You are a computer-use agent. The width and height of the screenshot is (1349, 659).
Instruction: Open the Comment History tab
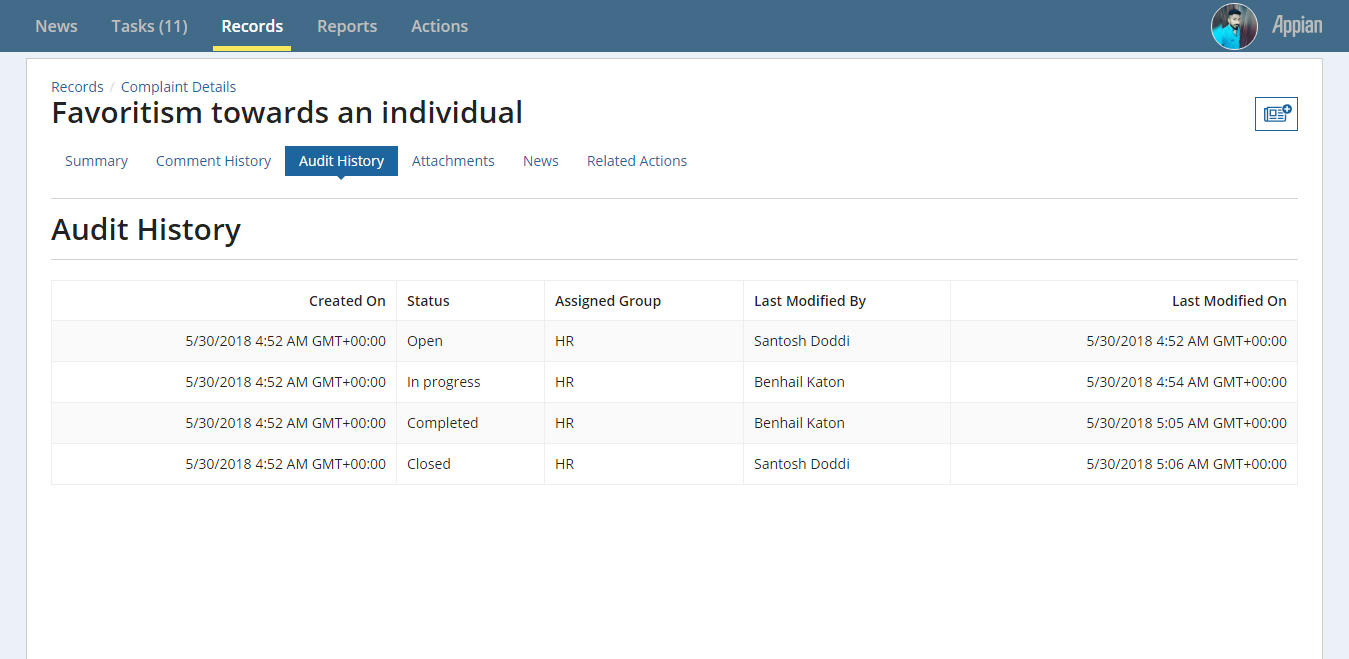213,161
